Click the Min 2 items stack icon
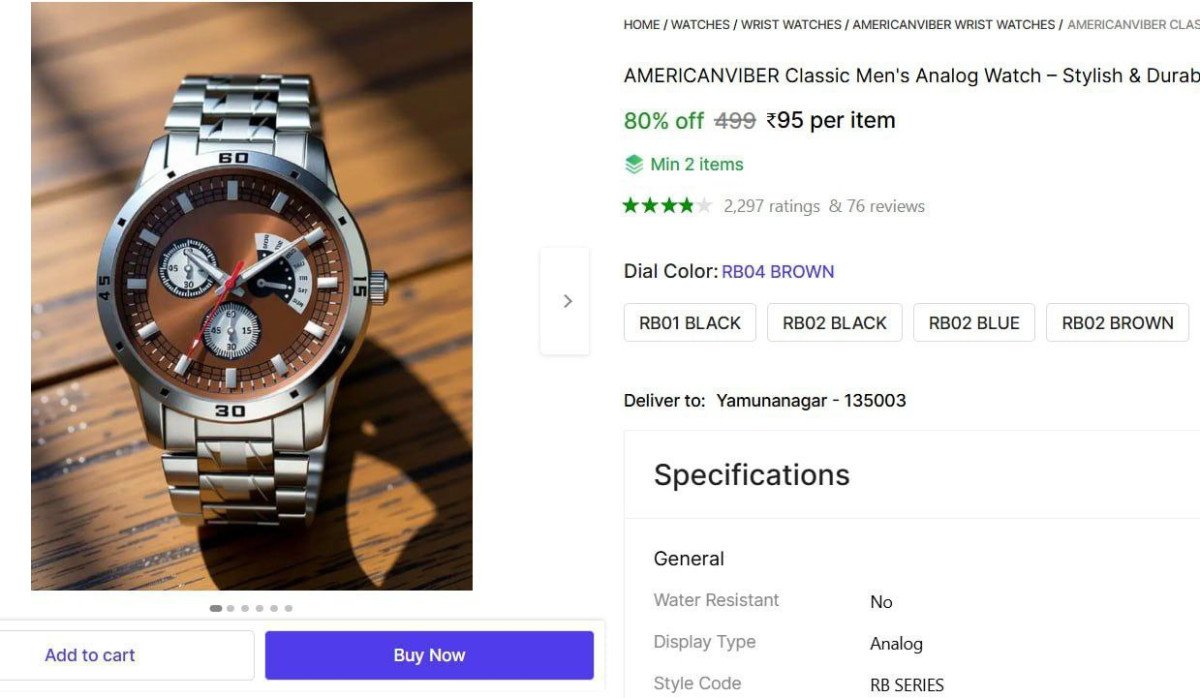The width and height of the screenshot is (1200, 698). point(634,164)
